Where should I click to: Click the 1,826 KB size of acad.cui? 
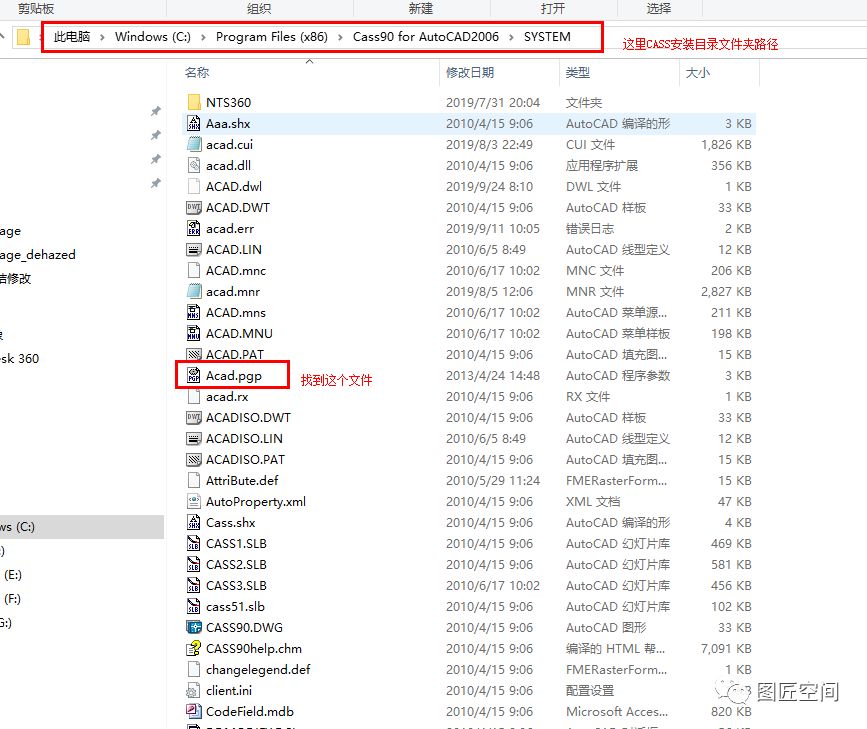tap(726, 144)
